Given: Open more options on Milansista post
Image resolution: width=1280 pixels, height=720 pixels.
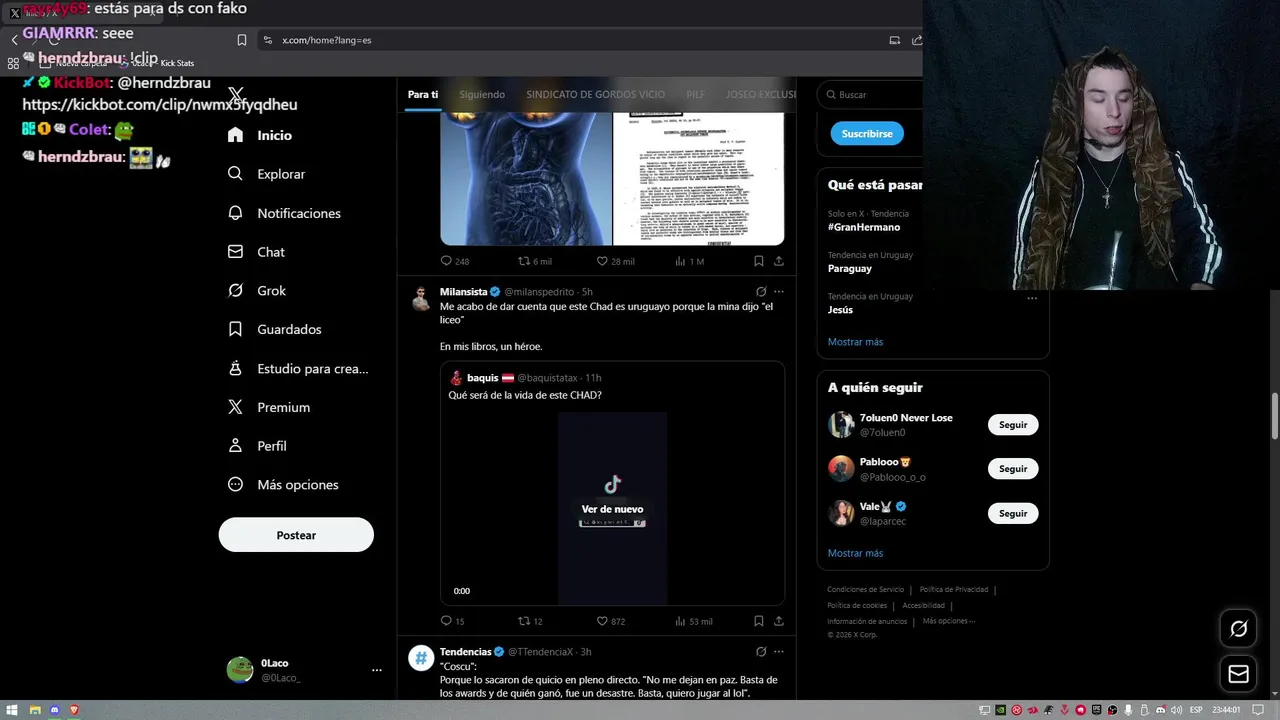Looking at the screenshot, I should coord(778,292).
